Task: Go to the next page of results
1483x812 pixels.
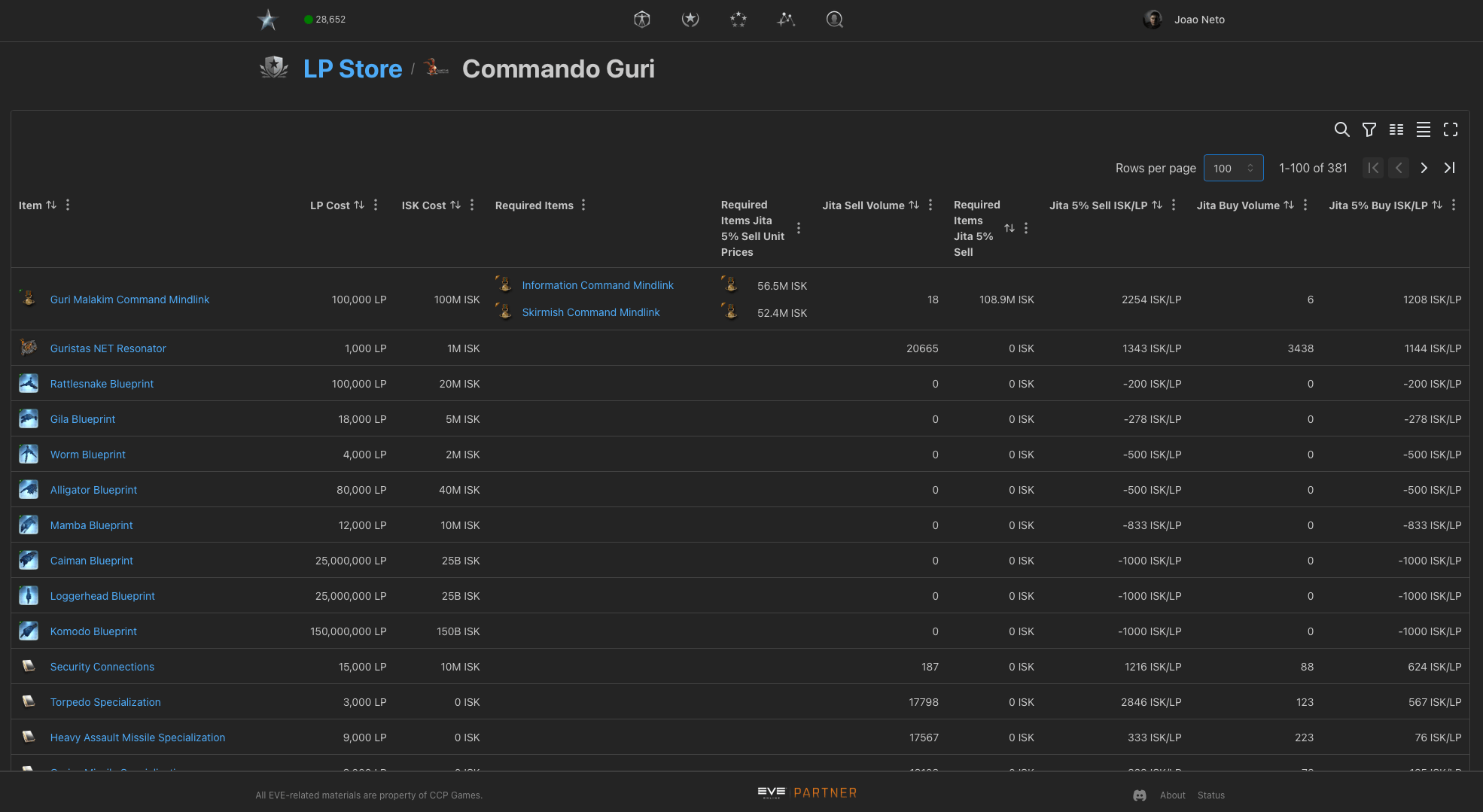Action: pyautogui.click(x=1424, y=168)
